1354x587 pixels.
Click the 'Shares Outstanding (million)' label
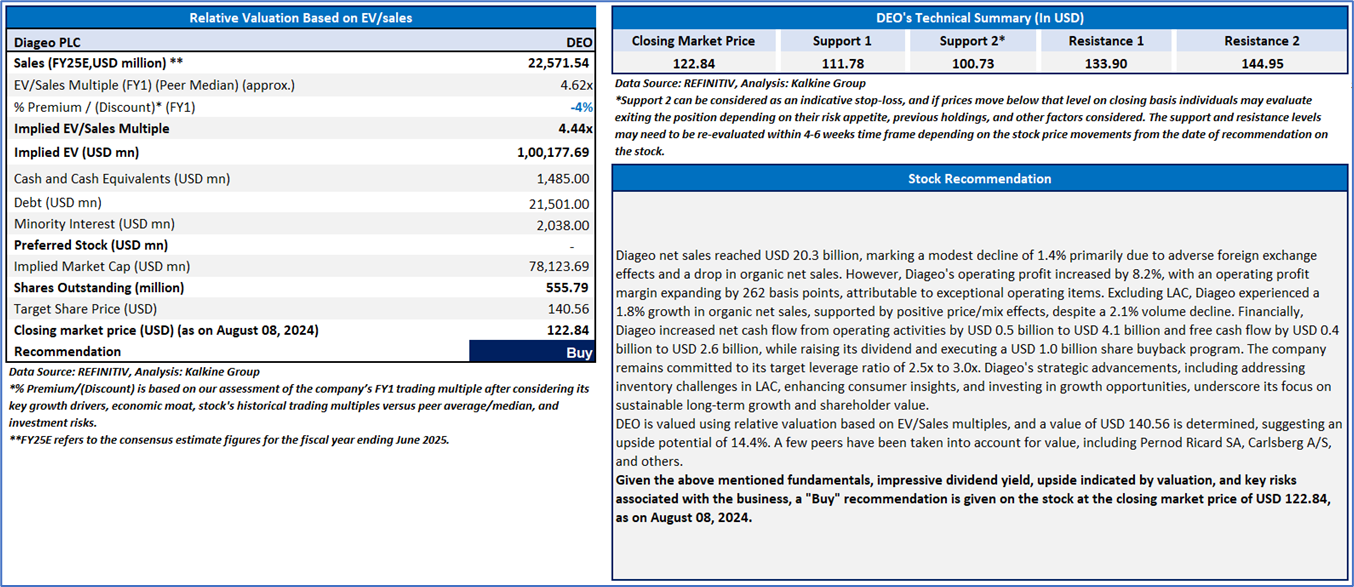(x=101, y=288)
